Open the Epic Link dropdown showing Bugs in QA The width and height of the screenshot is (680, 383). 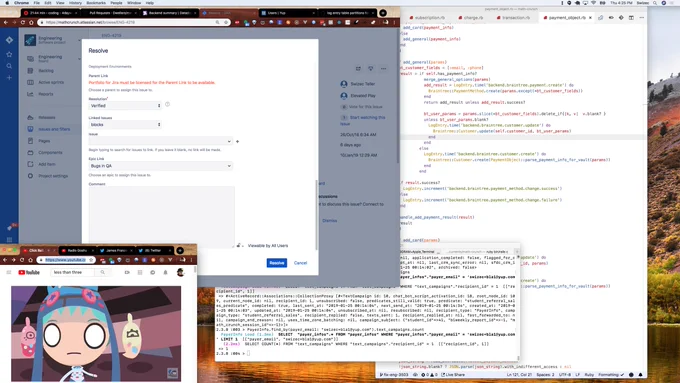(x=160, y=166)
